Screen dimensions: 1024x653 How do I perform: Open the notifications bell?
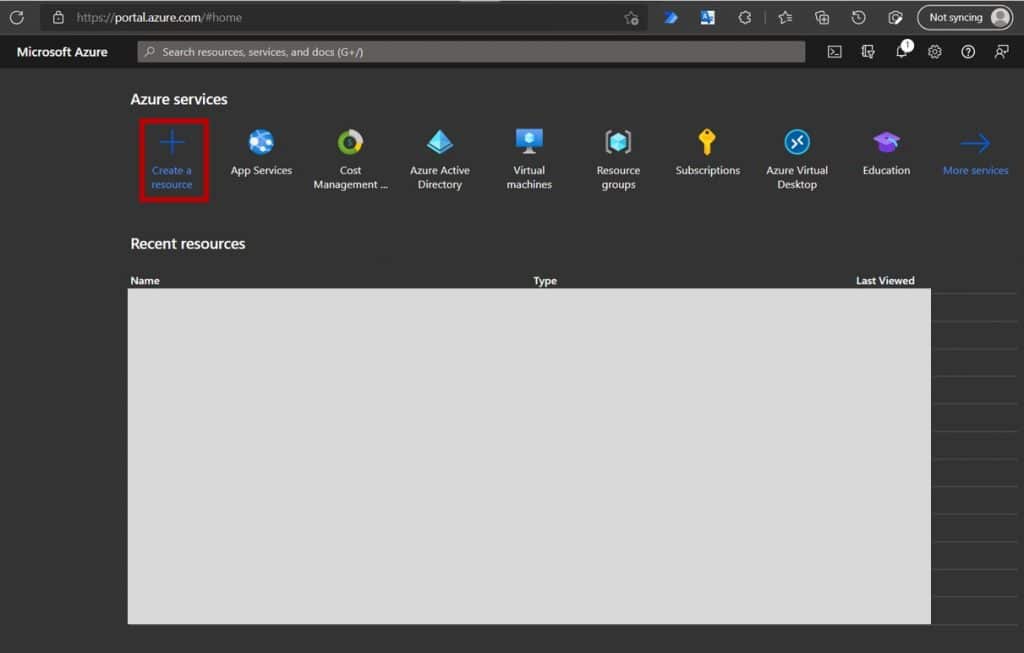click(901, 51)
